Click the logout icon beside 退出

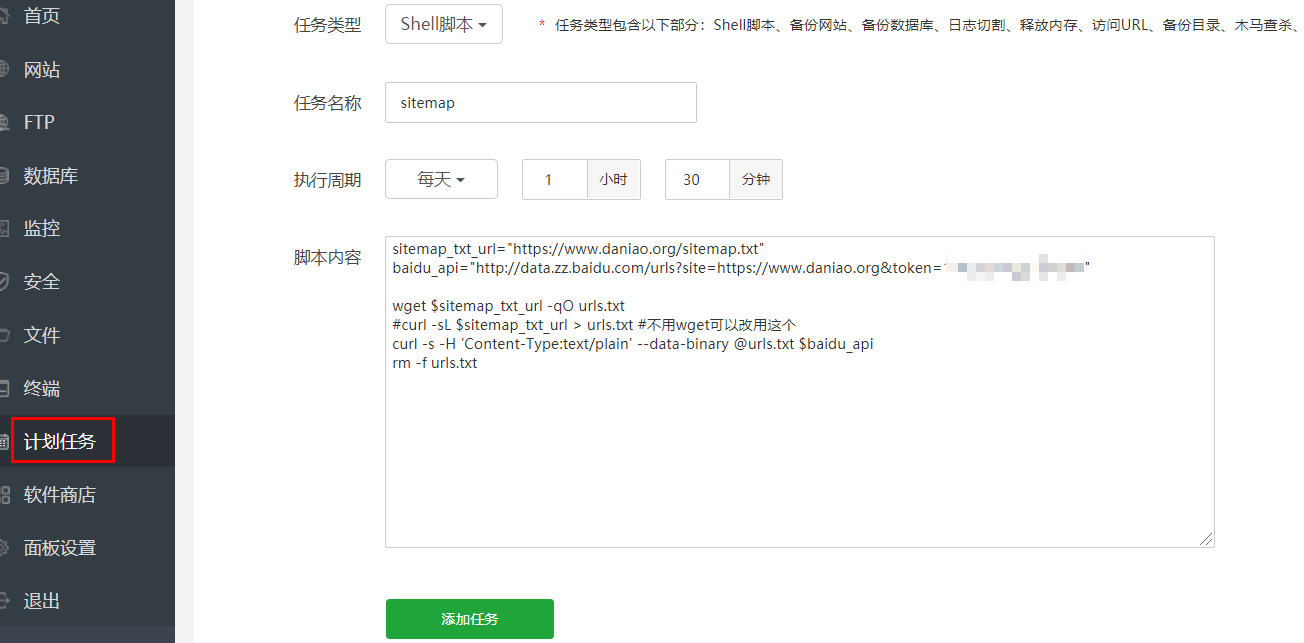pyautogui.click(x=4, y=601)
